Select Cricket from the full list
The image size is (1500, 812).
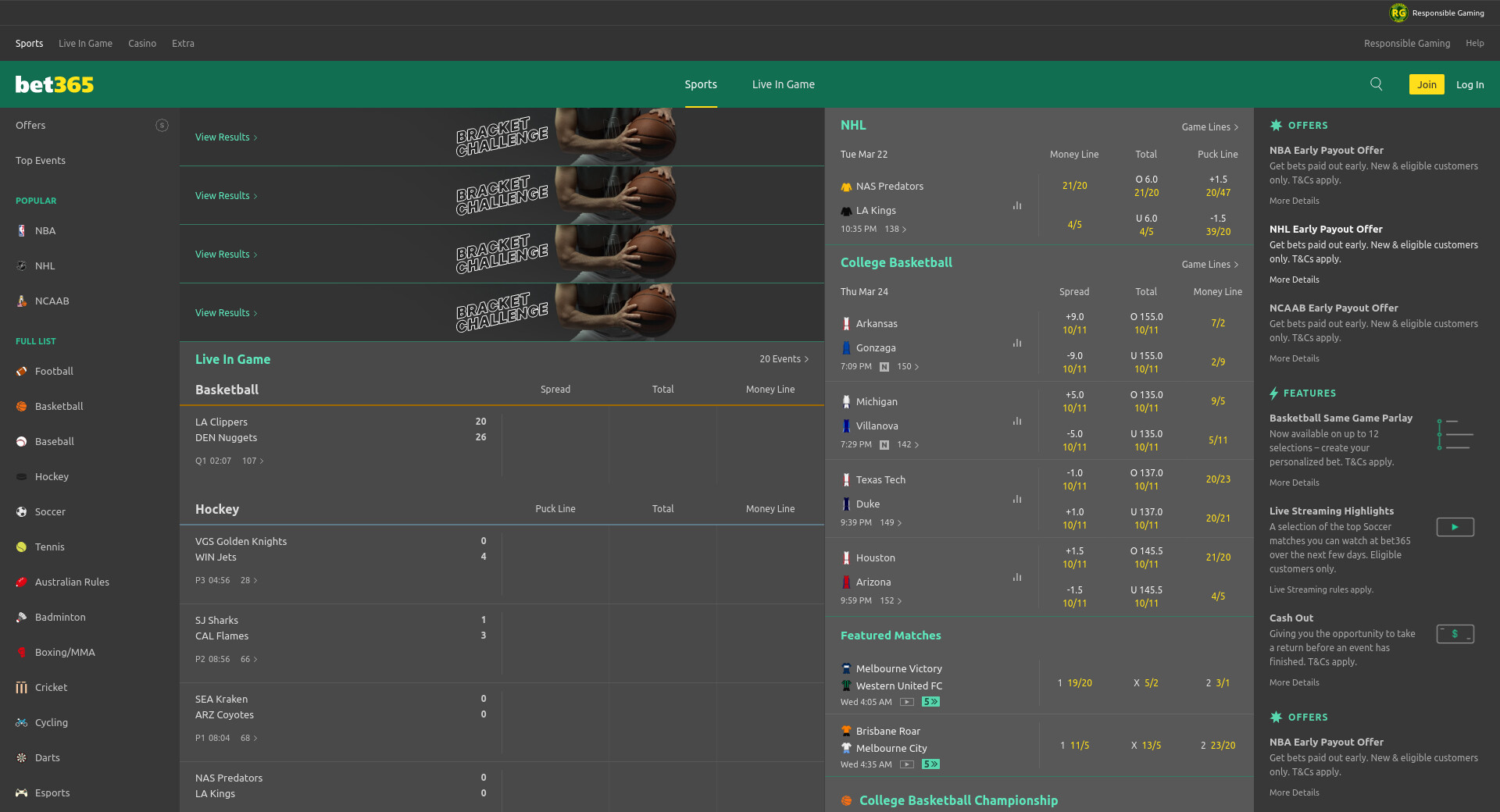pyautogui.click(x=51, y=687)
